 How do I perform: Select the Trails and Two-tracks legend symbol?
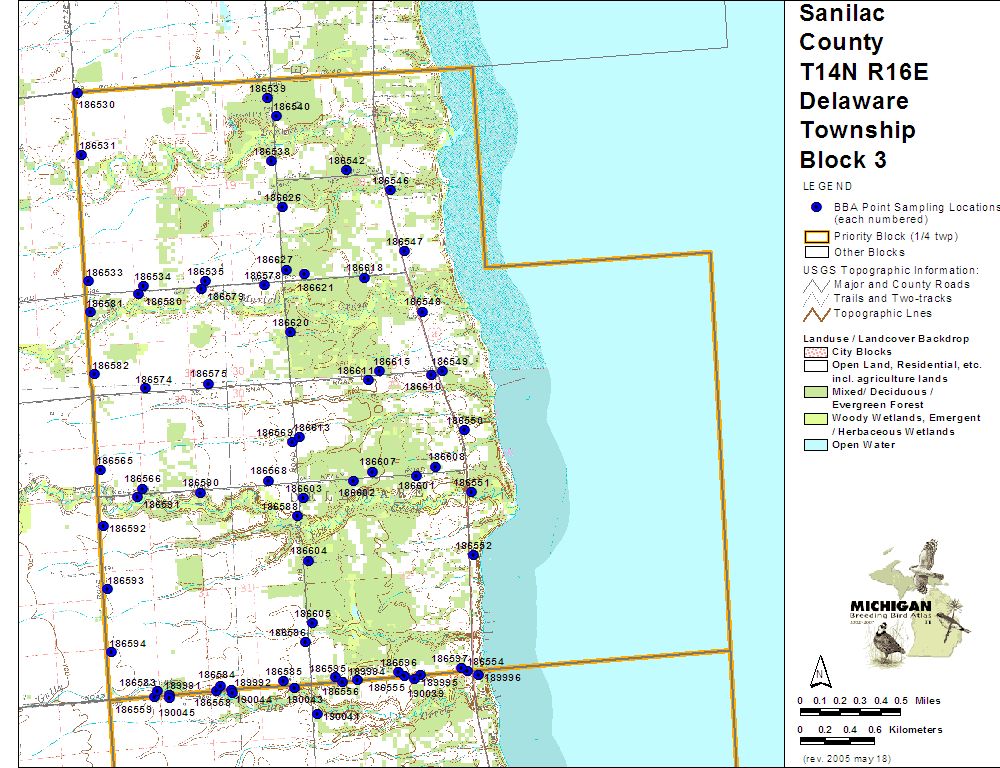click(817, 298)
